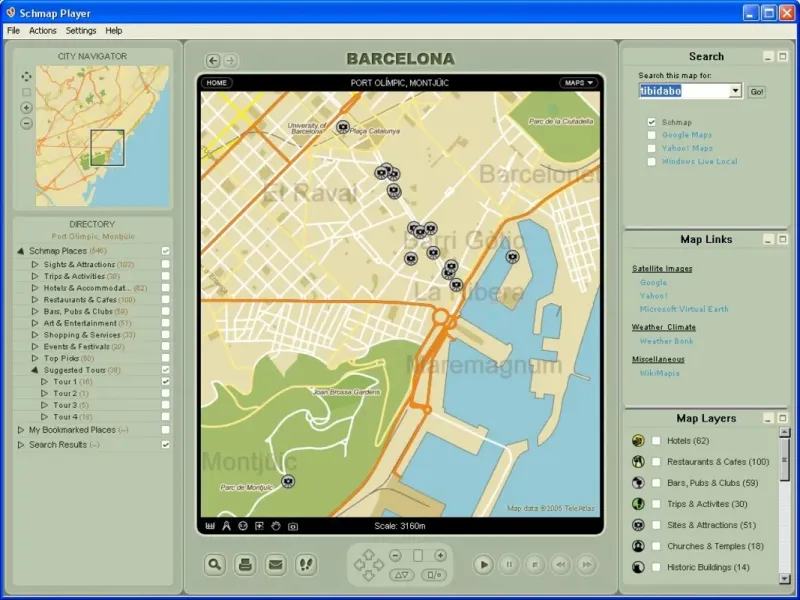Screen dimensions: 800x600
Task: Click pan up arrow in navigation pad
Action: point(368,554)
